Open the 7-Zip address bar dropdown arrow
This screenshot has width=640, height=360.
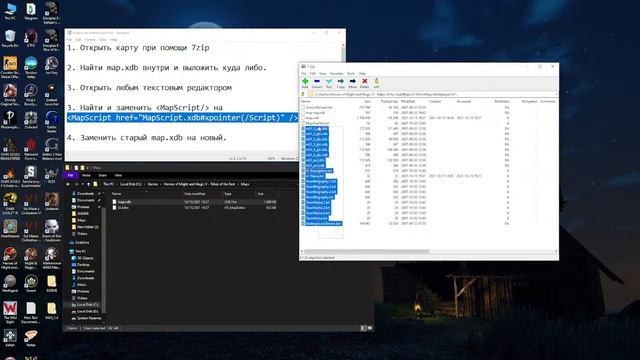(556, 94)
